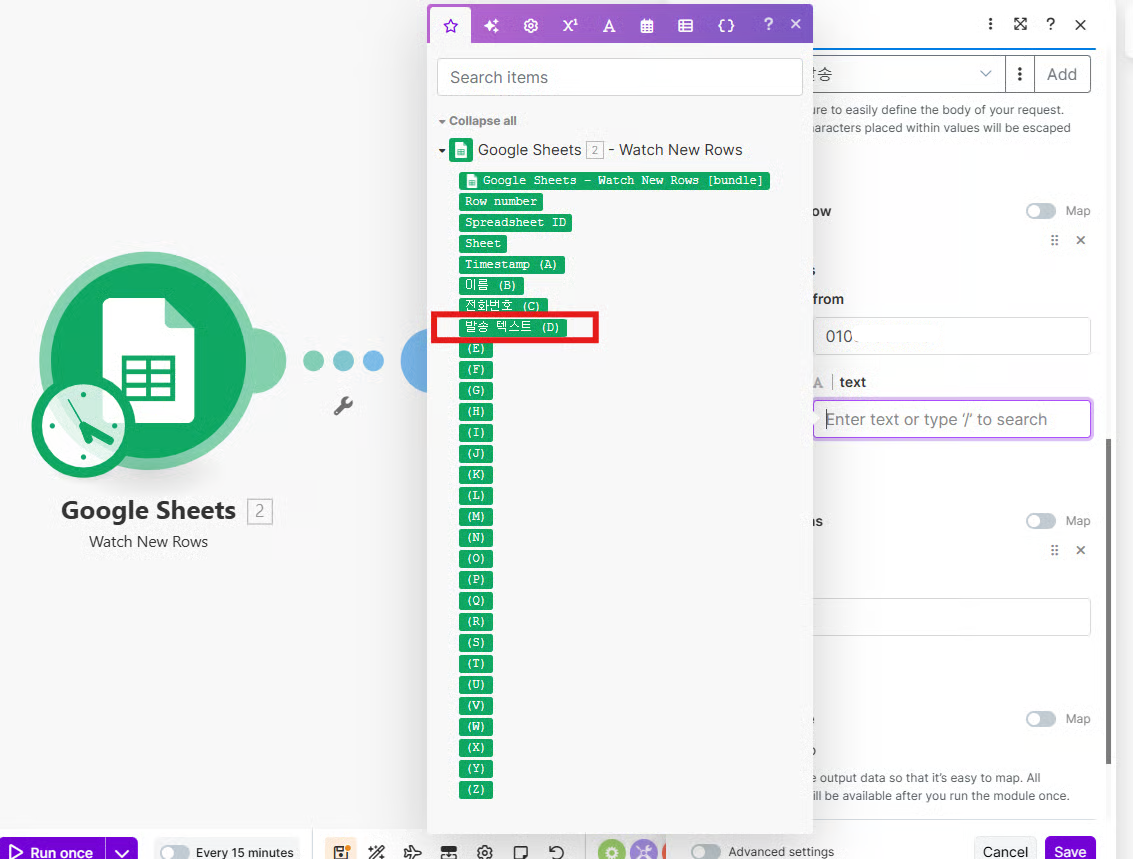Click the Search items input field

(x=619, y=77)
